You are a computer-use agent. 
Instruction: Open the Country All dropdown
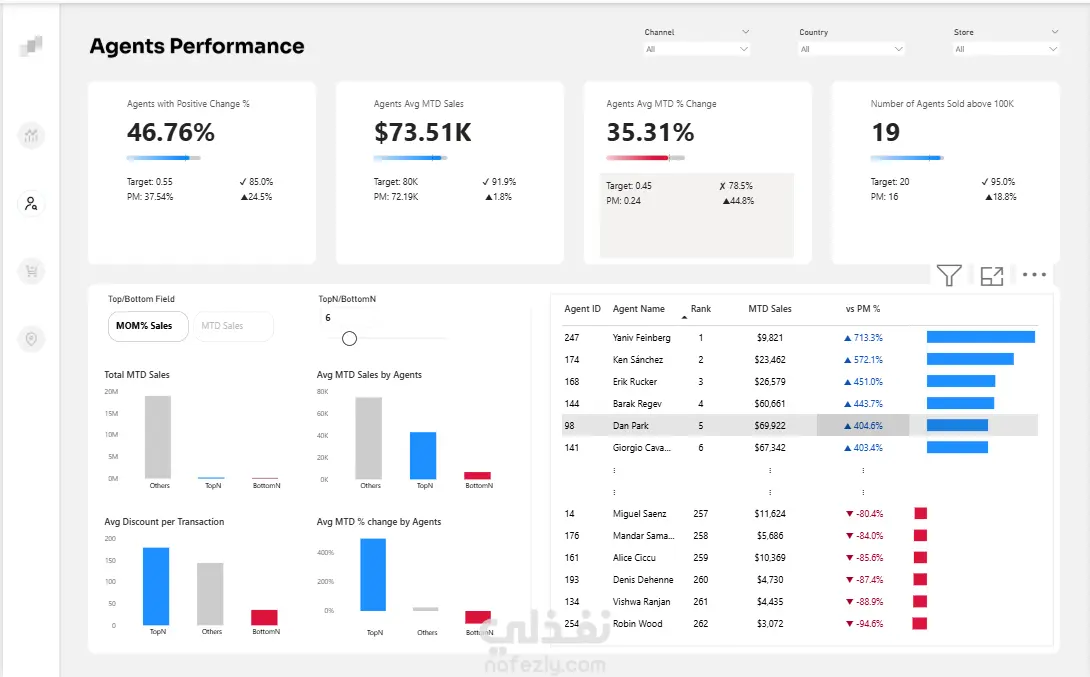click(851, 49)
